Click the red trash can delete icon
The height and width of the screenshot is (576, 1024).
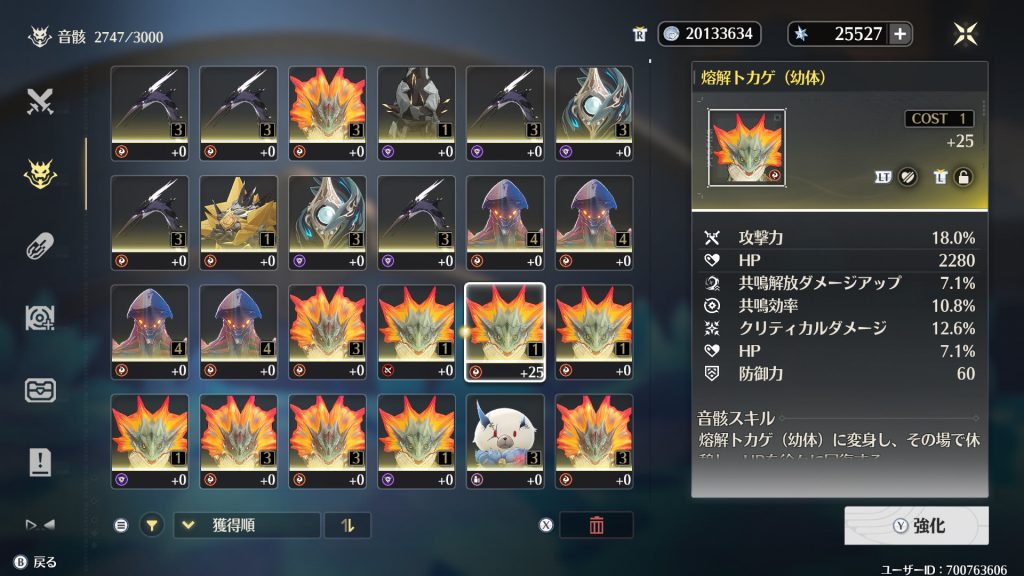(596, 525)
